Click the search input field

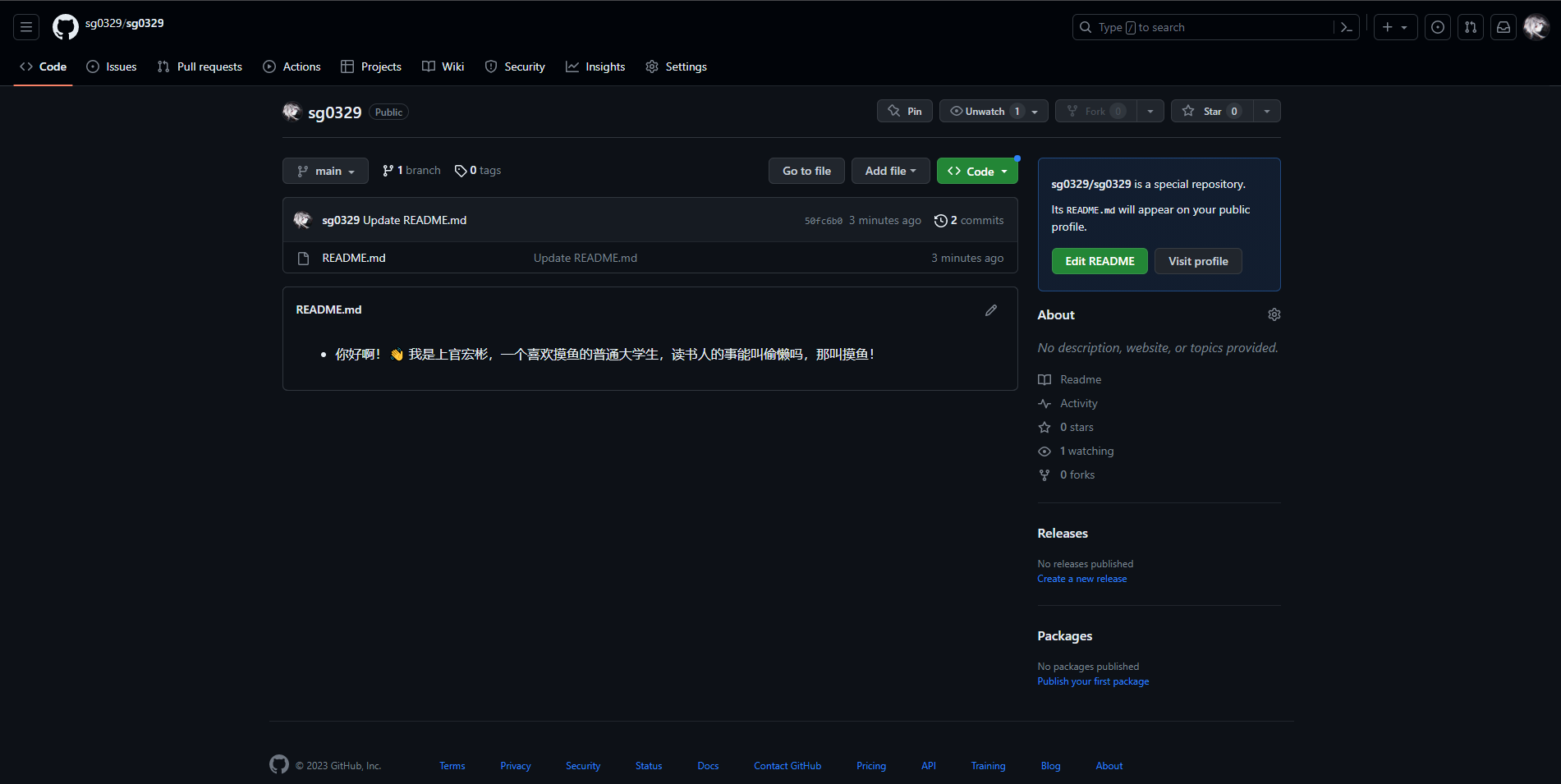pyautogui.click(x=1216, y=27)
